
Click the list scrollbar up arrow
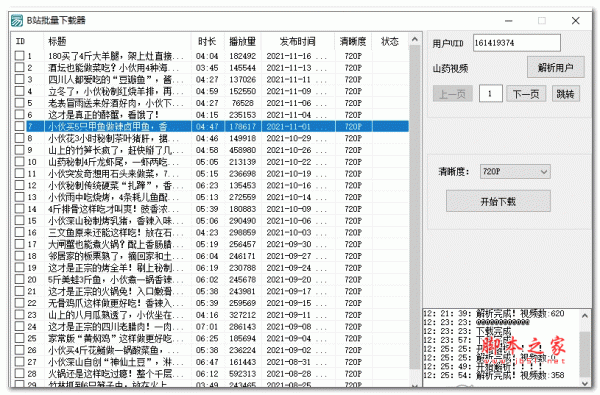[x=415, y=39]
